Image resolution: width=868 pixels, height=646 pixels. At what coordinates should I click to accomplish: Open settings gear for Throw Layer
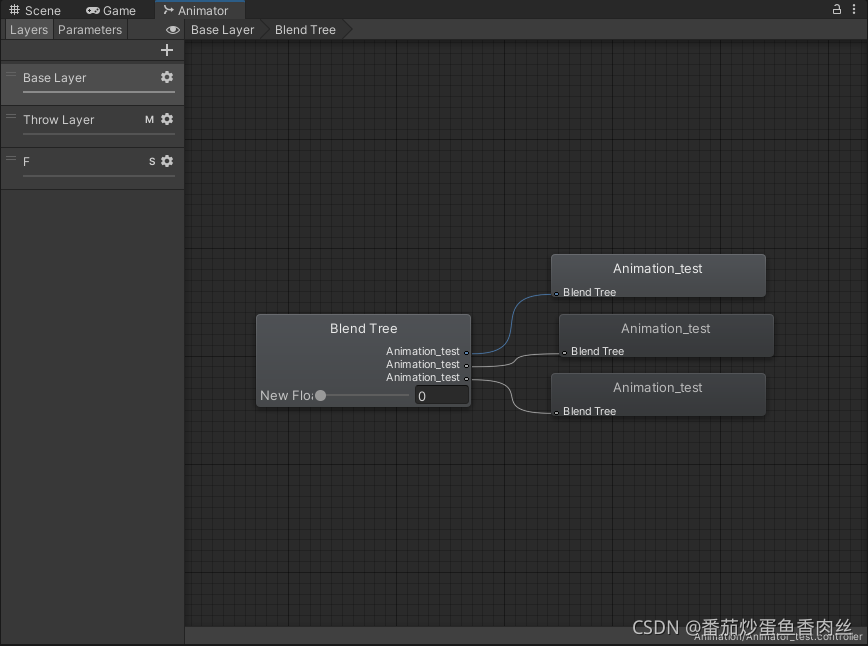point(167,119)
